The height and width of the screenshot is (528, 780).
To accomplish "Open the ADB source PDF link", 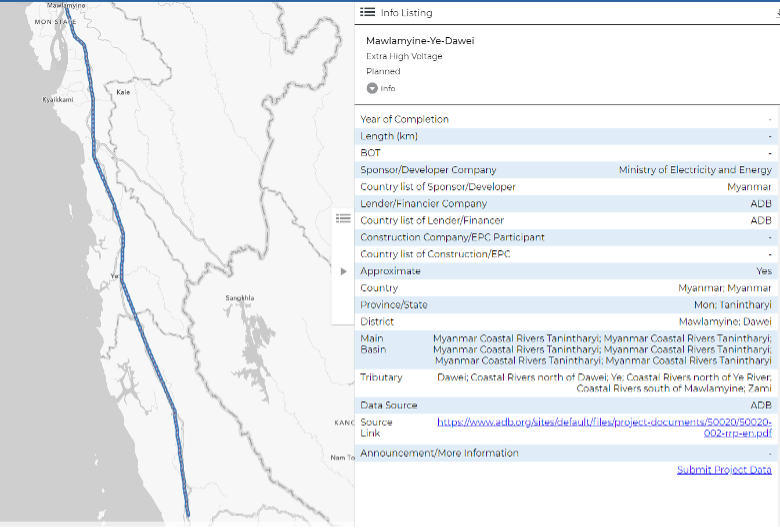I will point(604,428).
